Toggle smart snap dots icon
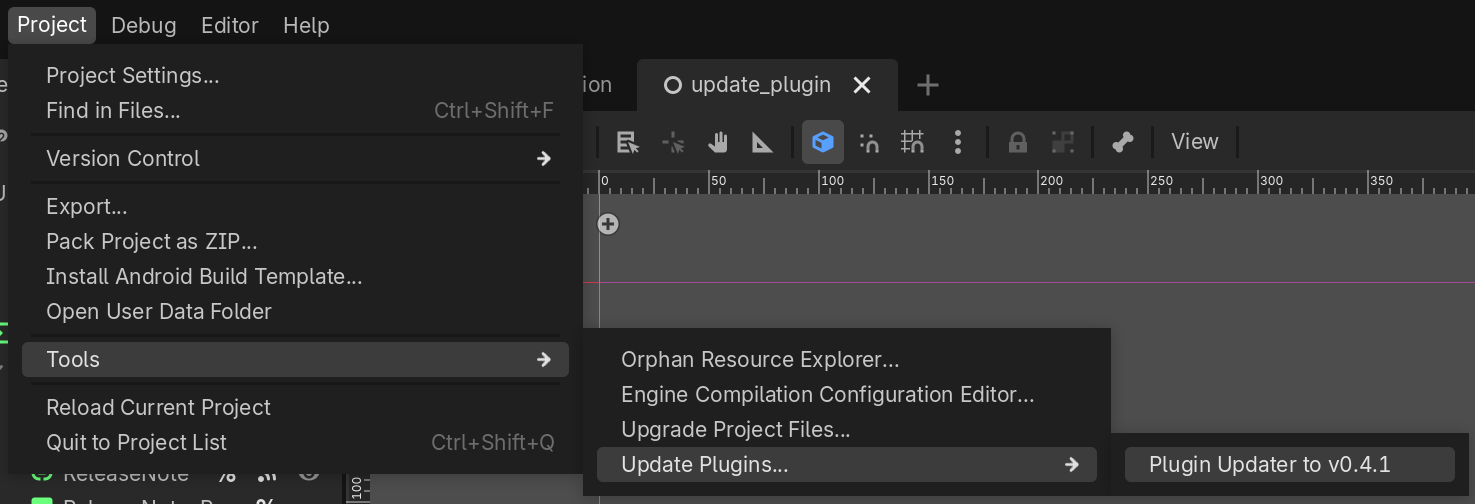This screenshot has height=504, width=1475. [x=868, y=142]
